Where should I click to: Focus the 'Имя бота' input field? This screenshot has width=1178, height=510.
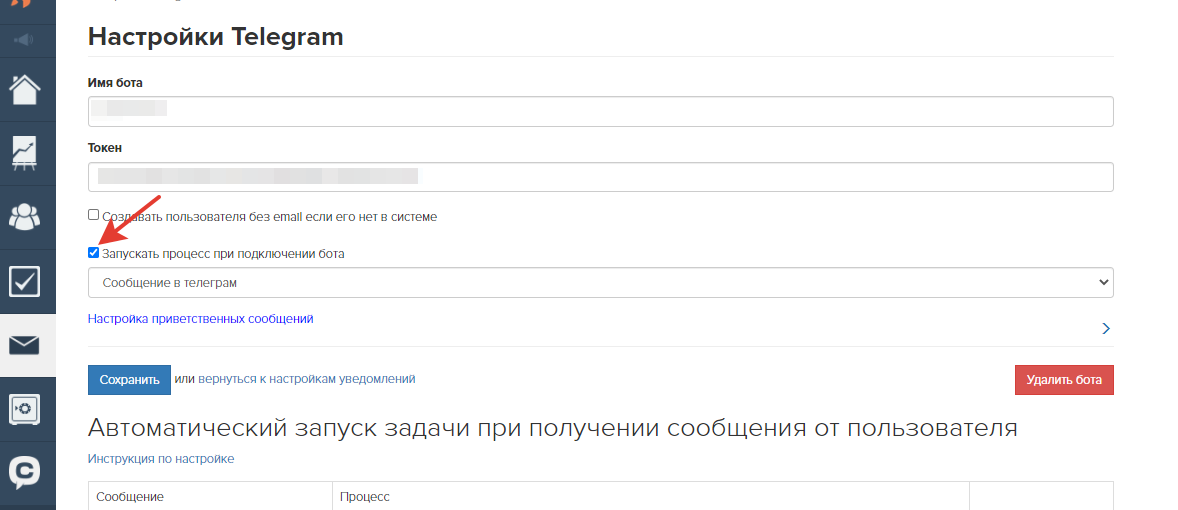click(600, 111)
